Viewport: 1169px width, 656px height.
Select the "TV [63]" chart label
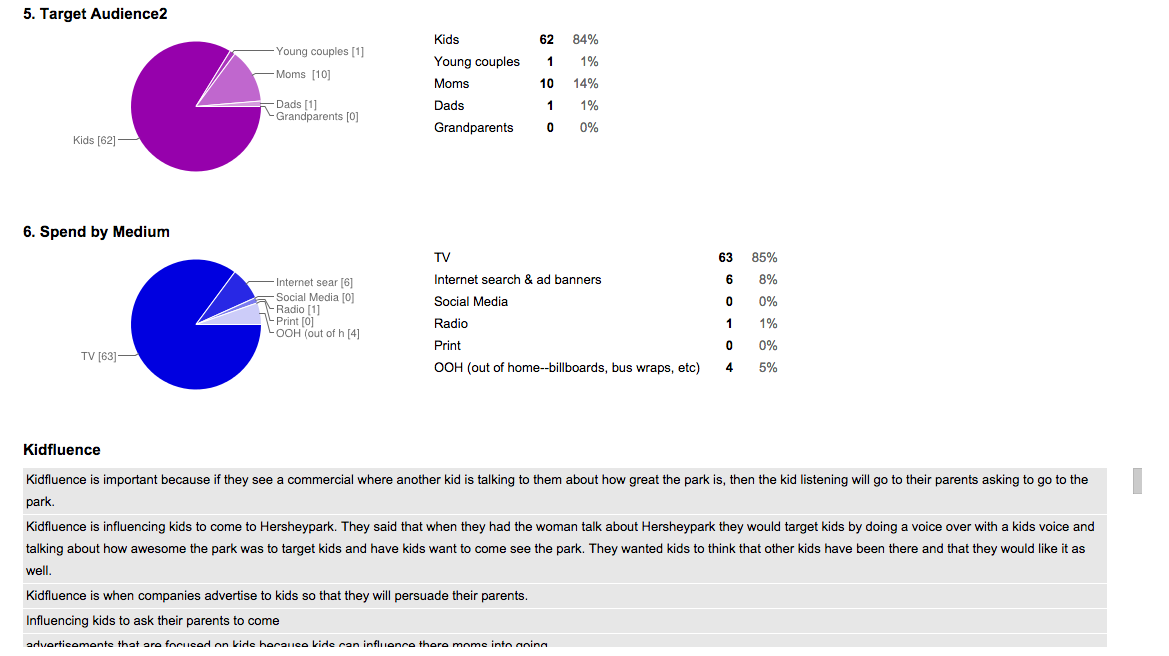(100, 357)
